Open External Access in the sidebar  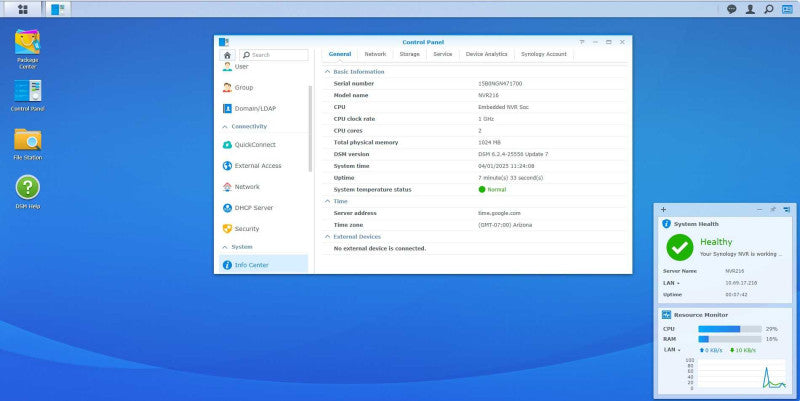click(264, 166)
